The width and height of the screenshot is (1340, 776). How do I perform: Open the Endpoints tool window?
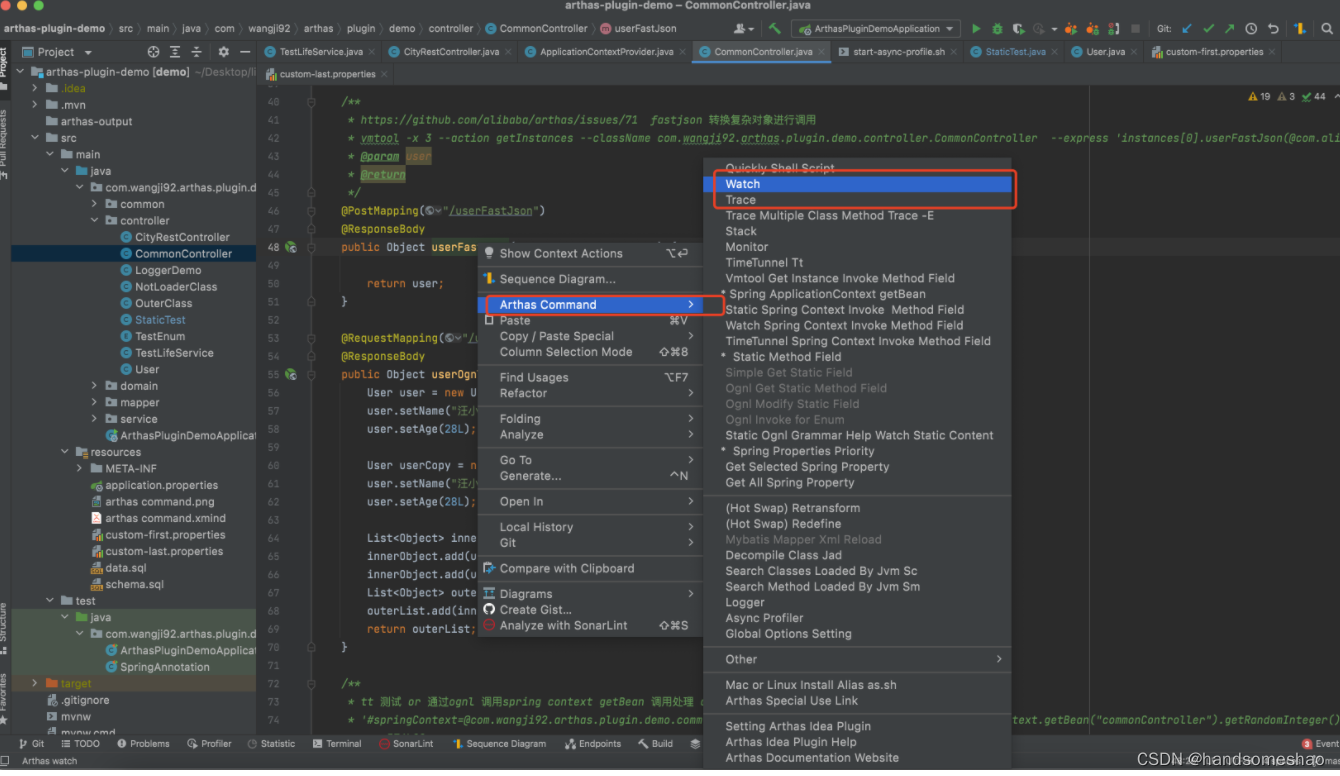tap(592, 744)
